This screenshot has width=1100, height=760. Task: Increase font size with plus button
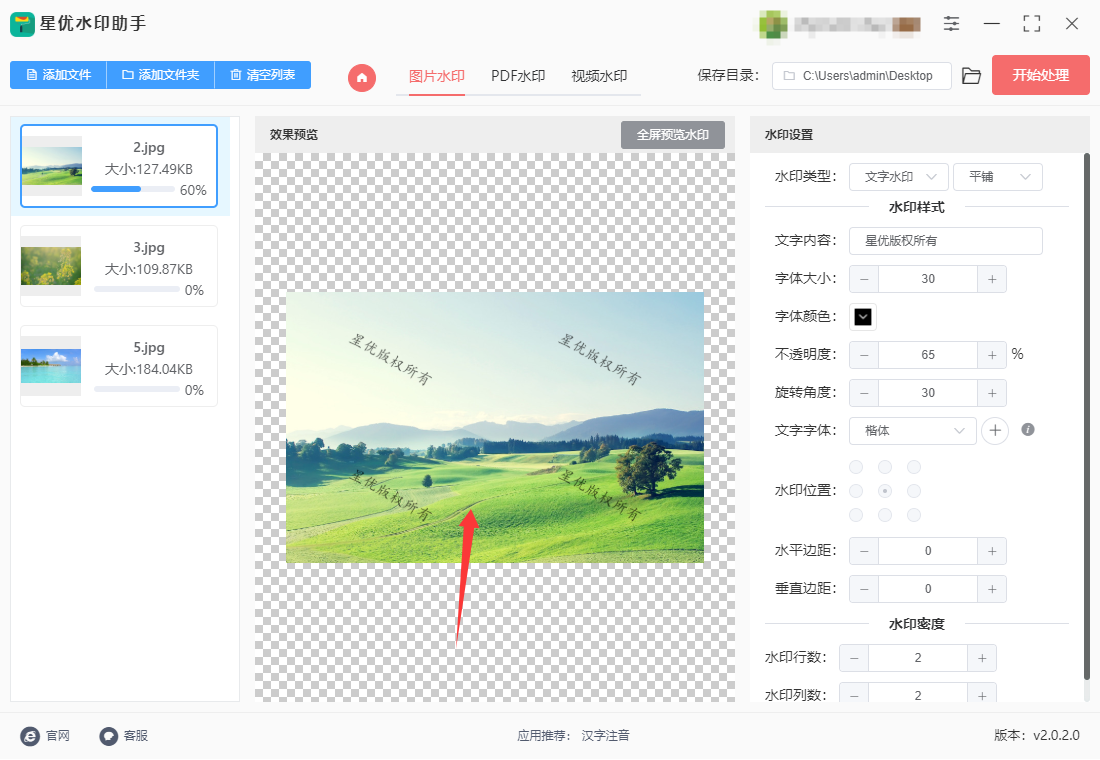[992, 279]
